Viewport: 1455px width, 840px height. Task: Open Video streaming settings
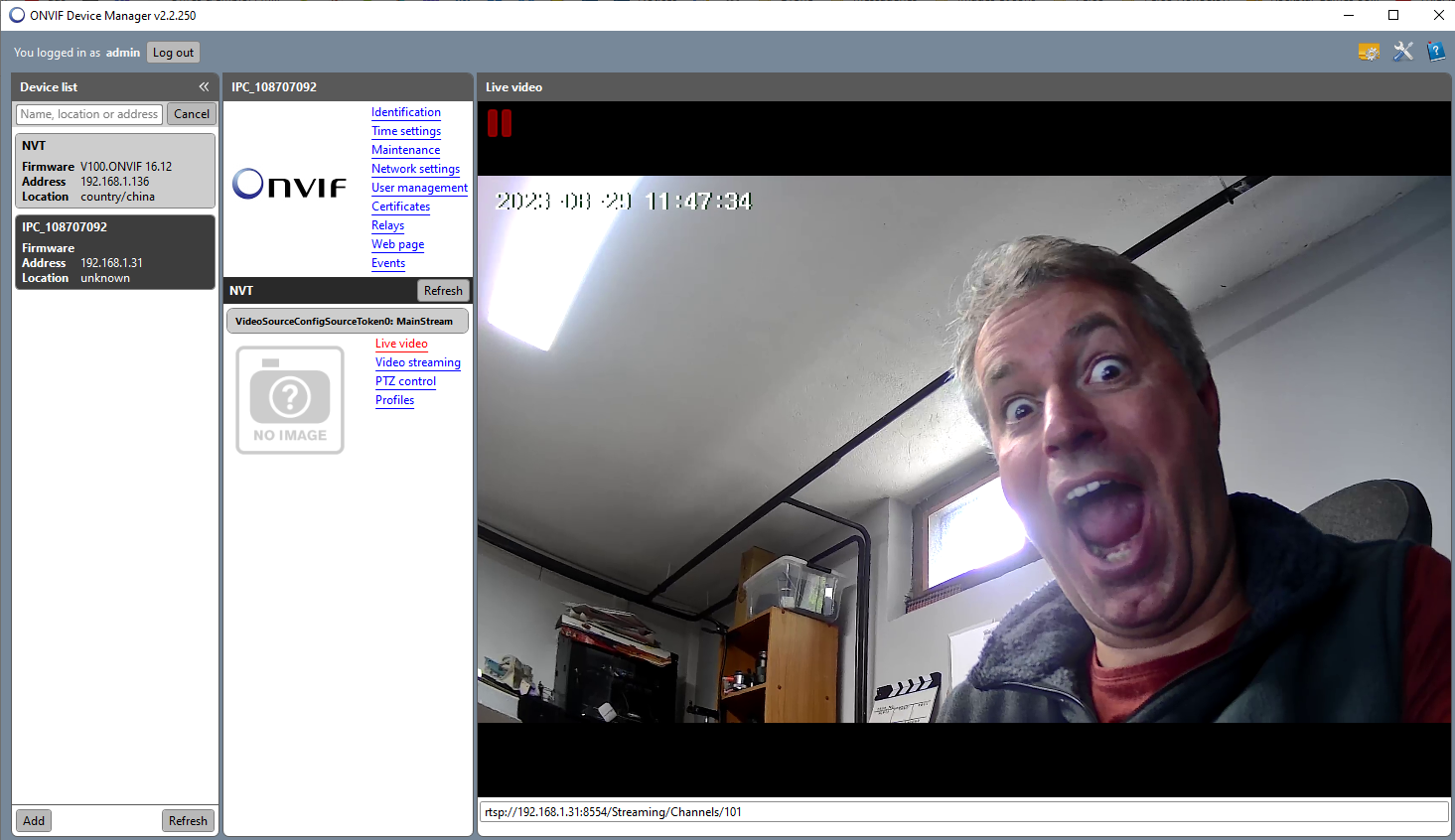[417, 362]
